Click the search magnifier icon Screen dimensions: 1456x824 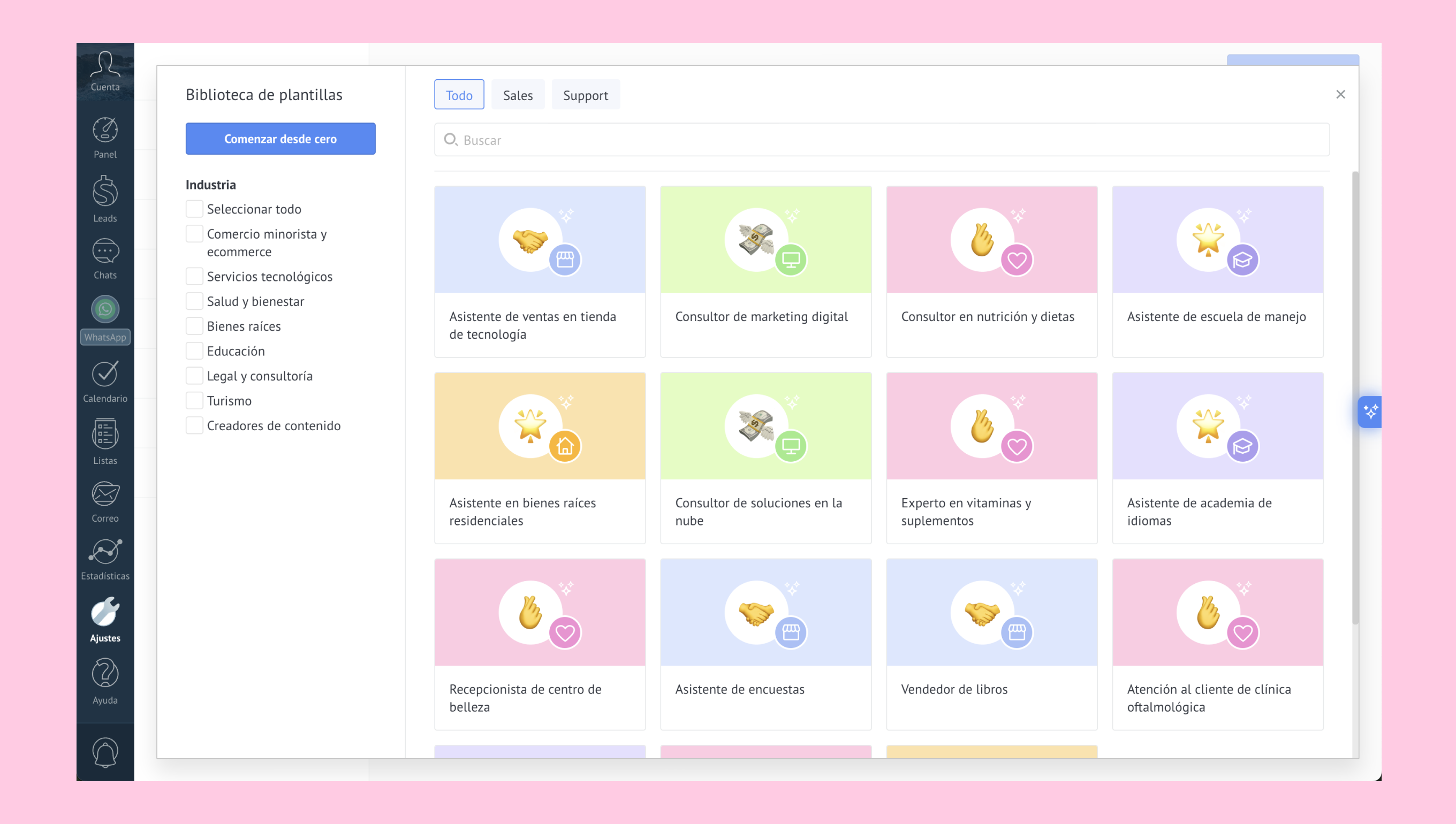[451, 139]
